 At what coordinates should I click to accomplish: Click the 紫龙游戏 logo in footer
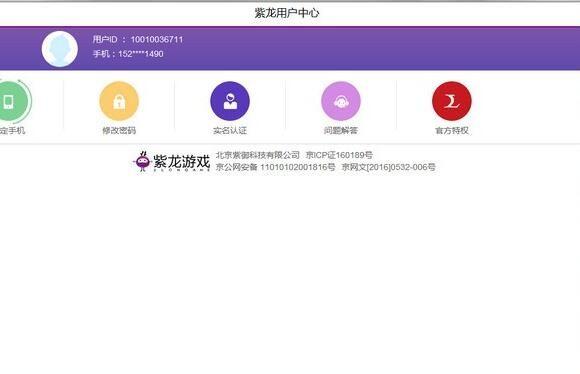pyautogui.click(x=172, y=162)
